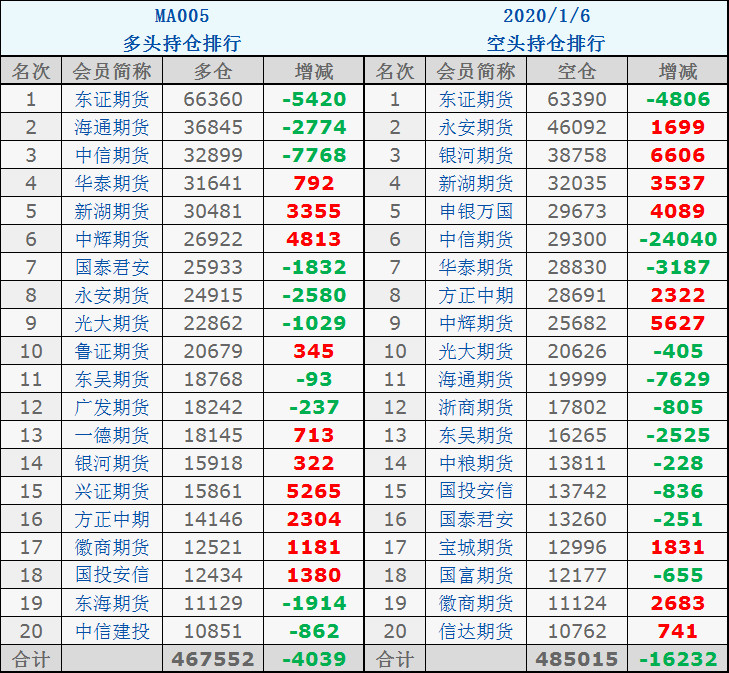Open 宝城期货 member link
The image size is (729, 673).
(476, 548)
